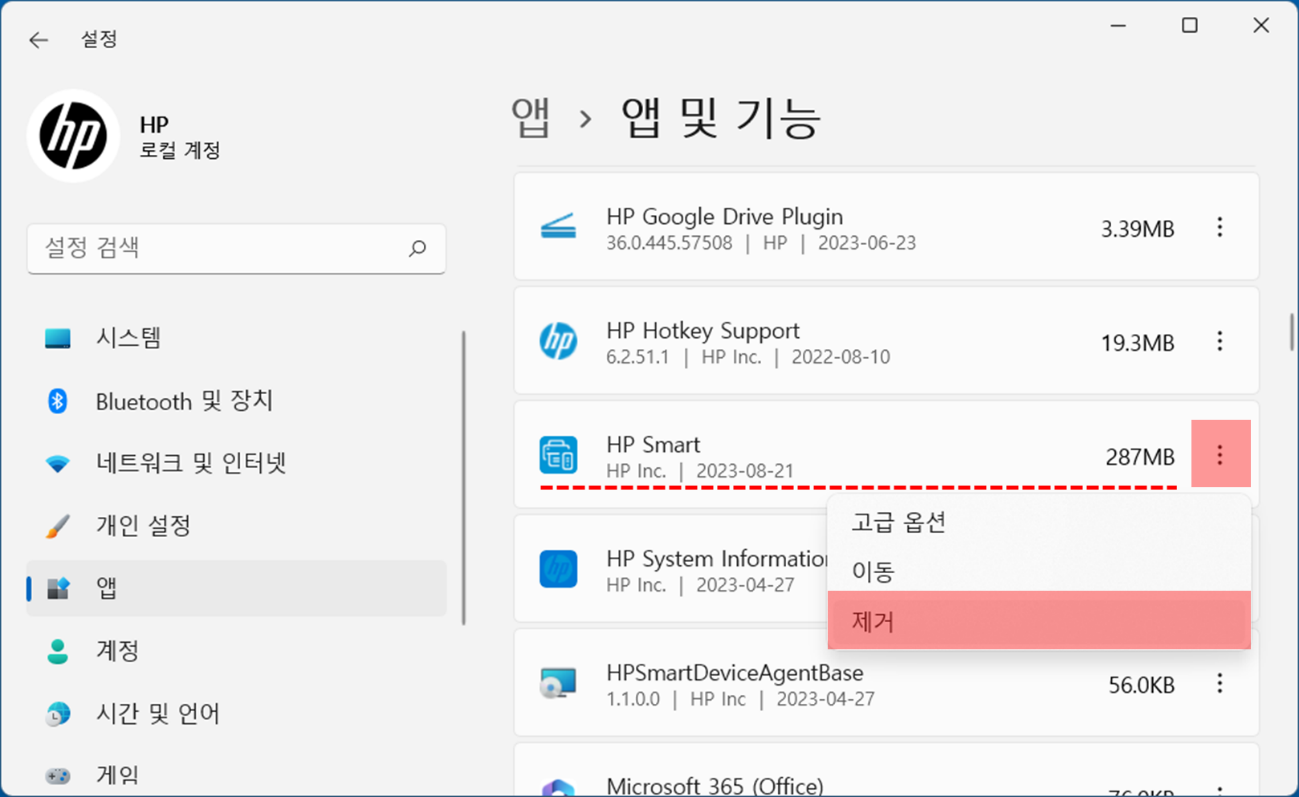Click the 19.3MB size value
This screenshot has height=797, width=1299.
(x=1137, y=343)
